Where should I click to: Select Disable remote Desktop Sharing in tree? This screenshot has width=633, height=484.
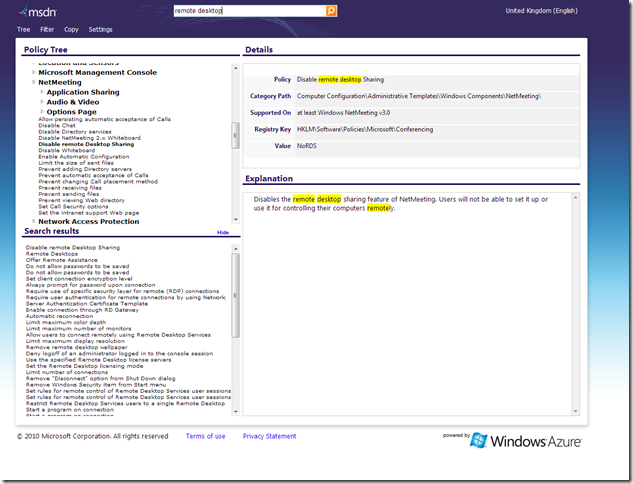[x=86, y=144]
